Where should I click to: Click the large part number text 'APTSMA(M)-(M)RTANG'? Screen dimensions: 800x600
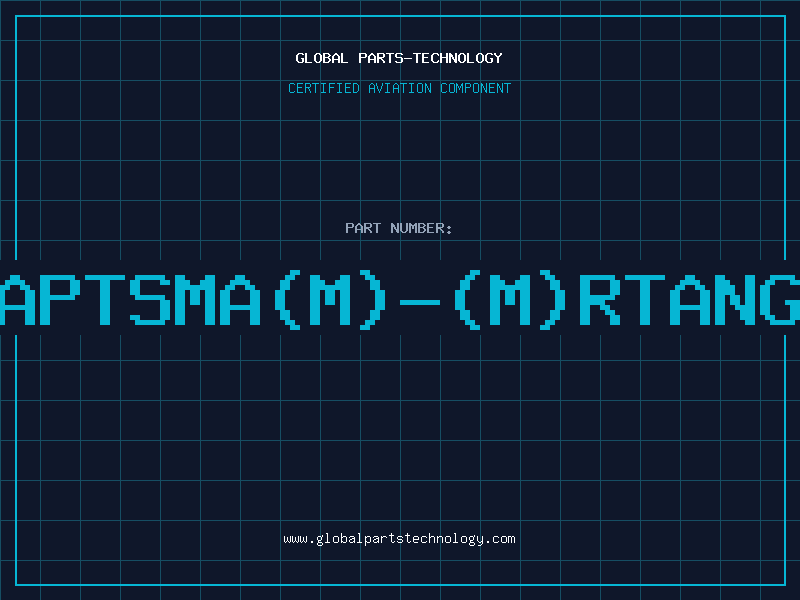coord(400,300)
